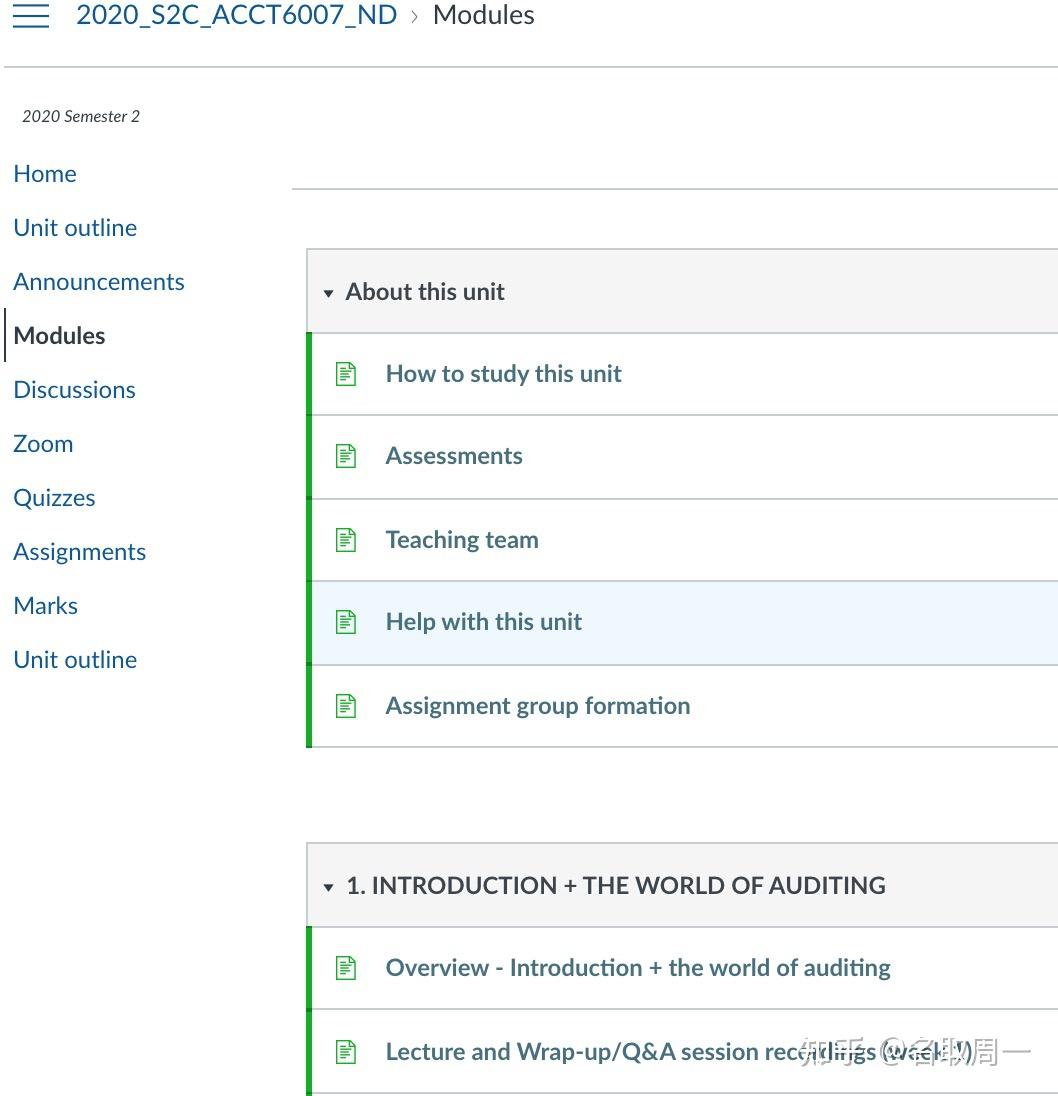Click the About this unit module title
Viewport: 1058px width, 1096px height.
425,292
